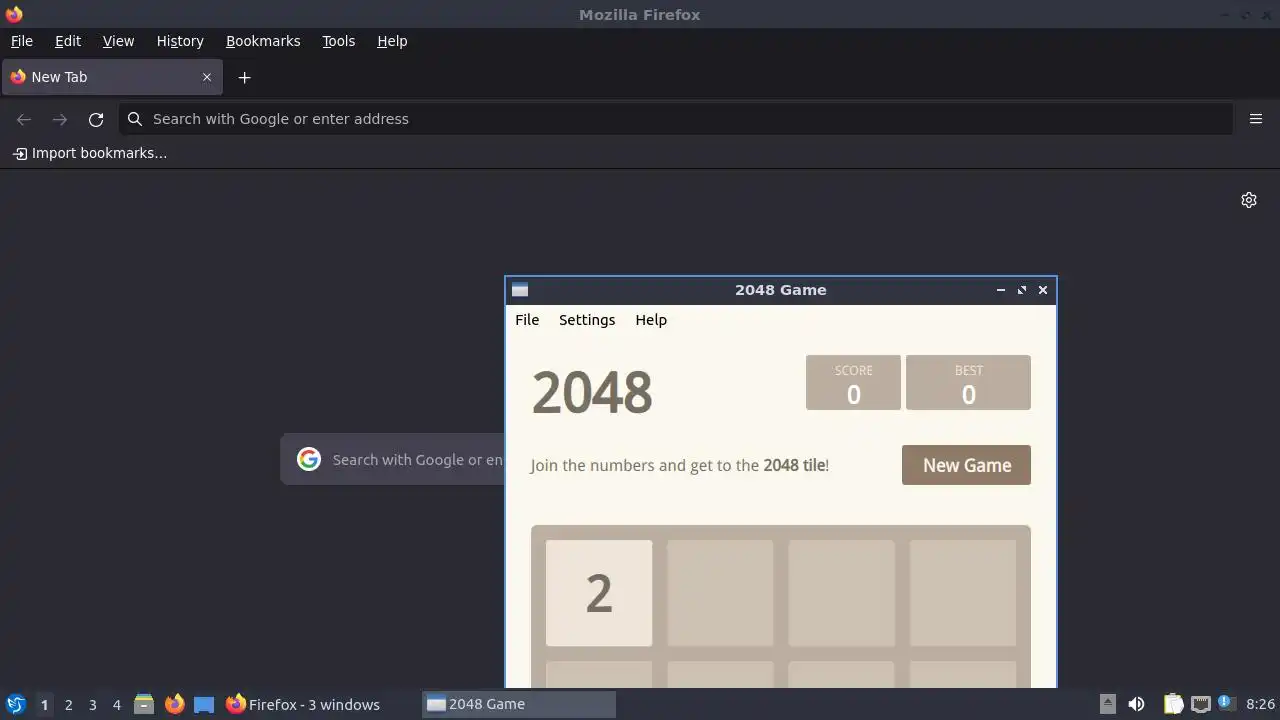Click the clipboard tray icon
Viewport: 1280px width, 720px height.
(1173, 704)
